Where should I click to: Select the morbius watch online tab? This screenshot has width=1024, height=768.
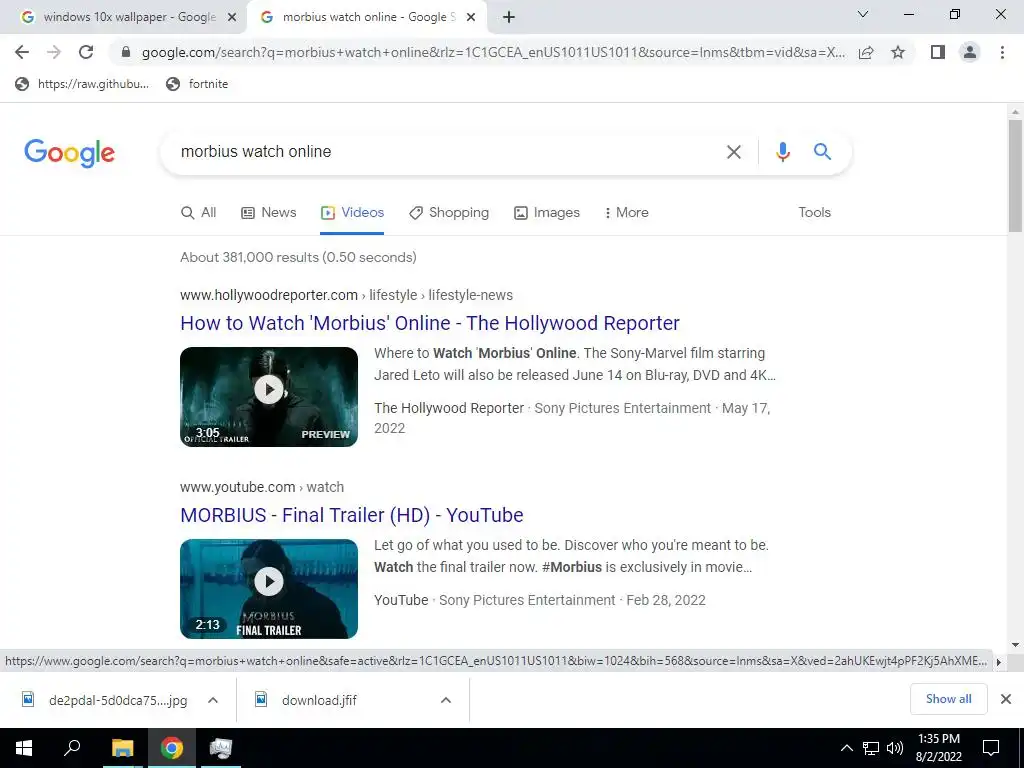click(x=367, y=18)
